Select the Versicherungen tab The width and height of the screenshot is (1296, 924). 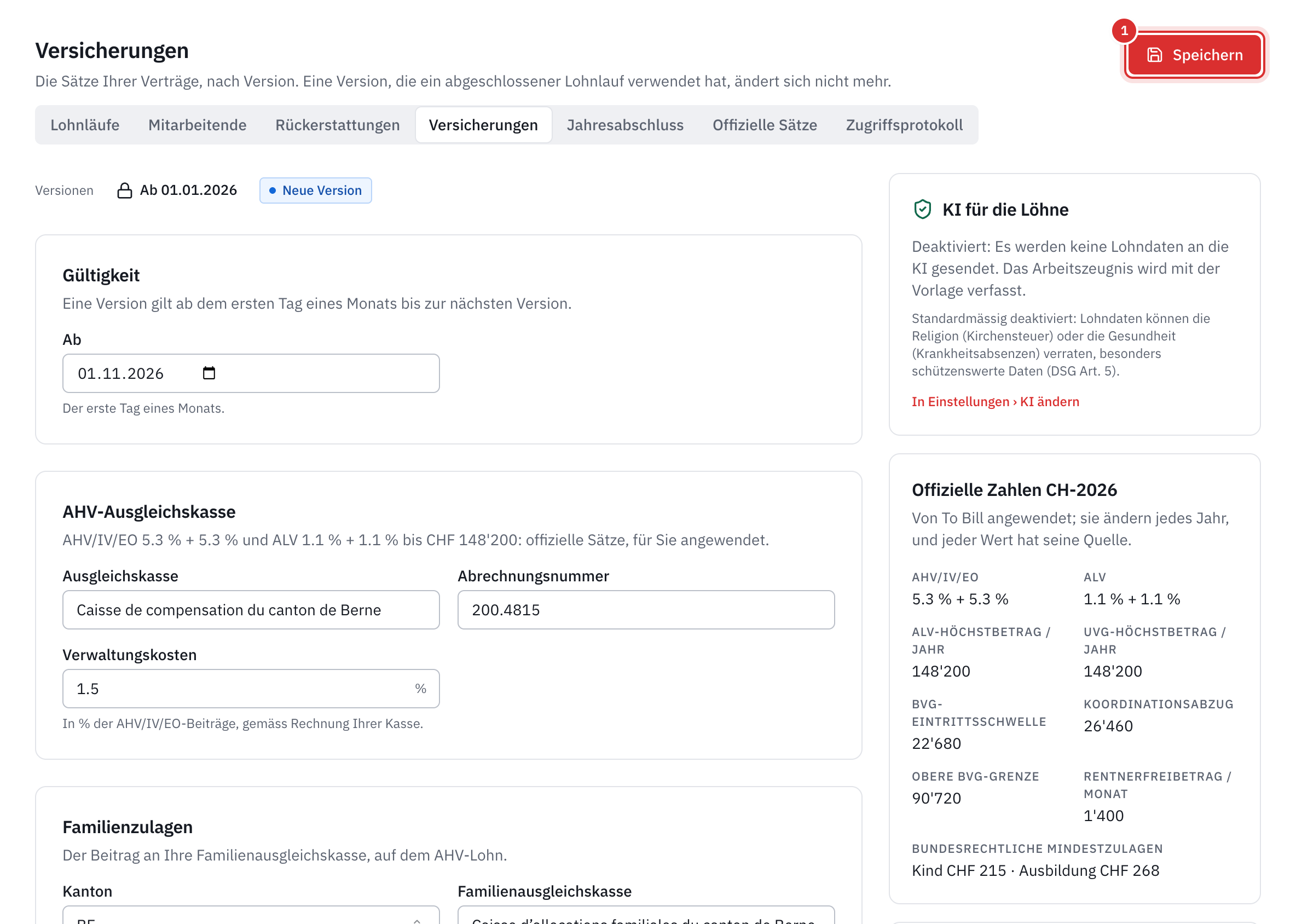(483, 125)
